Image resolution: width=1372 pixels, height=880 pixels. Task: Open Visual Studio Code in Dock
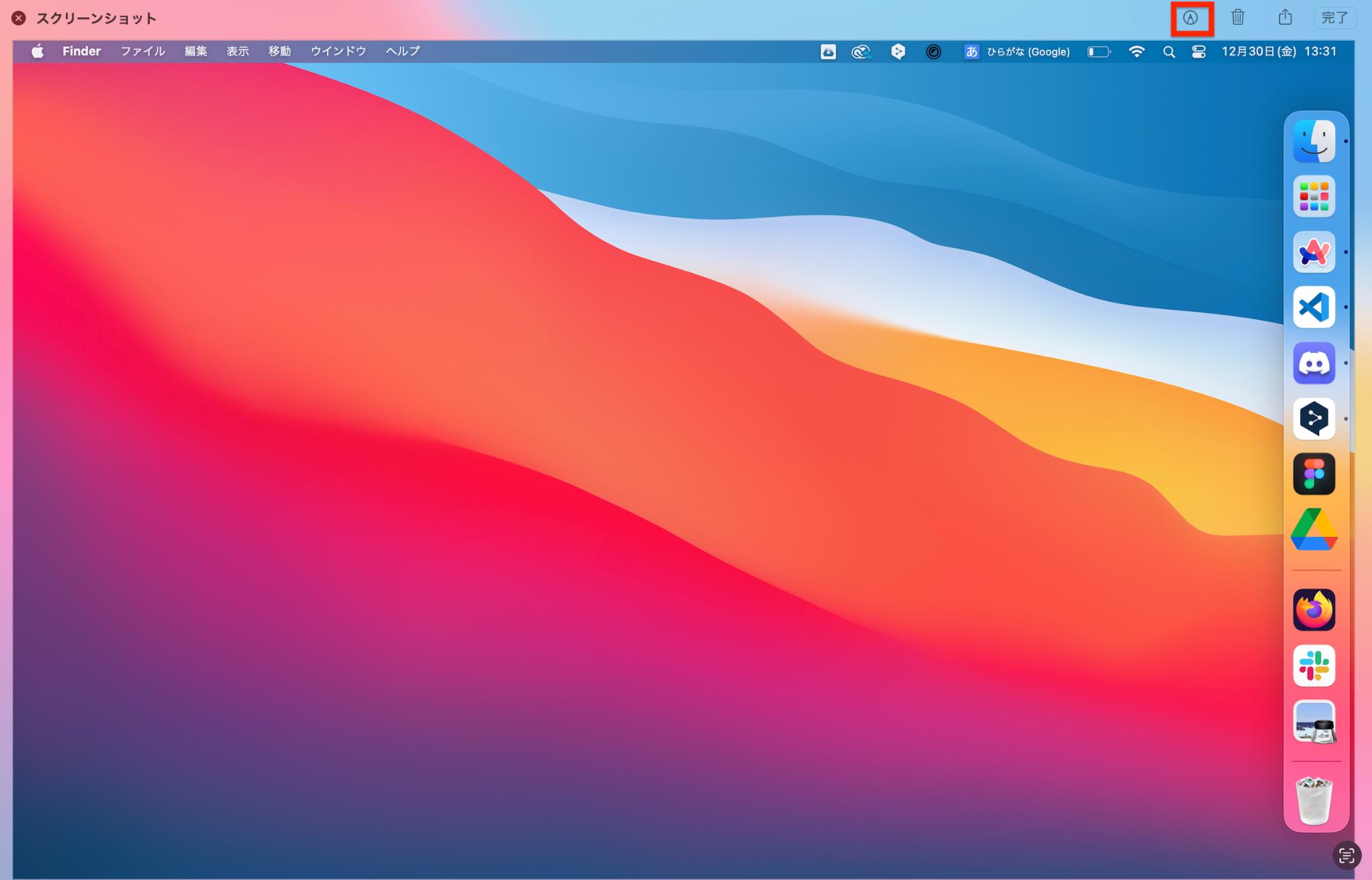pyautogui.click(x=1314, y=307)
